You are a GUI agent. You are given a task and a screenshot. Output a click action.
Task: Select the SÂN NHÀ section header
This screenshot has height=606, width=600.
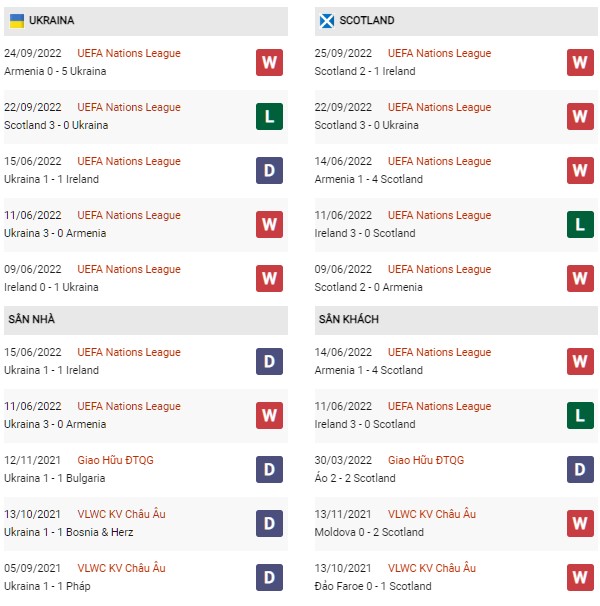coord(146,320)
